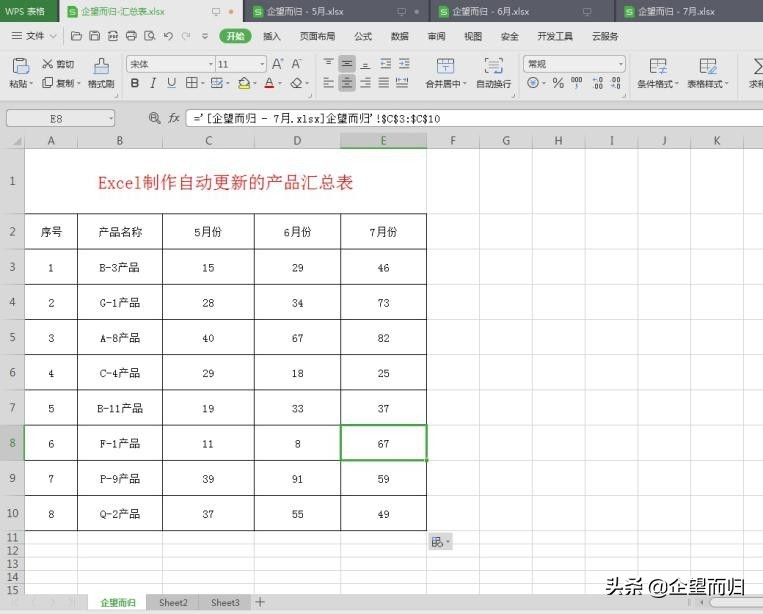Viewport: 763px width, 614px height.
Task: Click the Undo arrow icon
Action: point(168,36)
